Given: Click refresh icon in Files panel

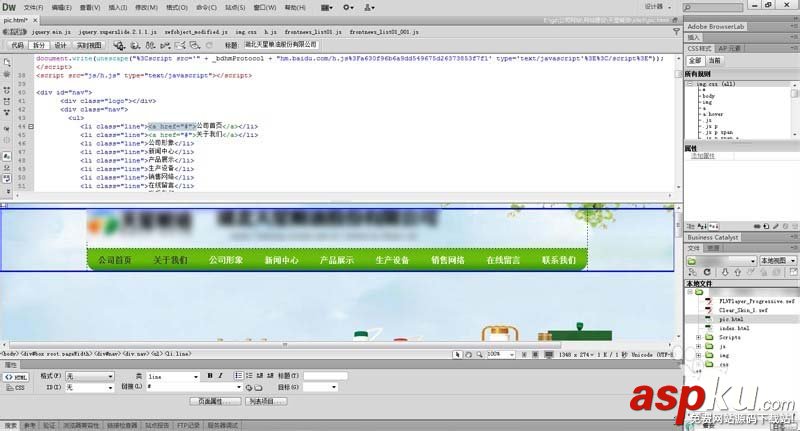Looking at the screenshot, I should (707, 272).
